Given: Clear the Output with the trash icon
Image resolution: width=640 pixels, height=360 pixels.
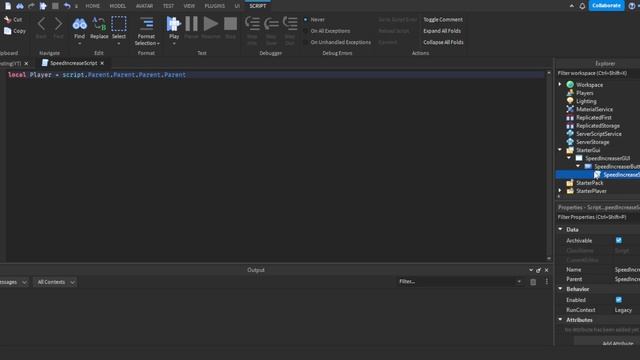Looking at the screenshot, I should point(533,282).
